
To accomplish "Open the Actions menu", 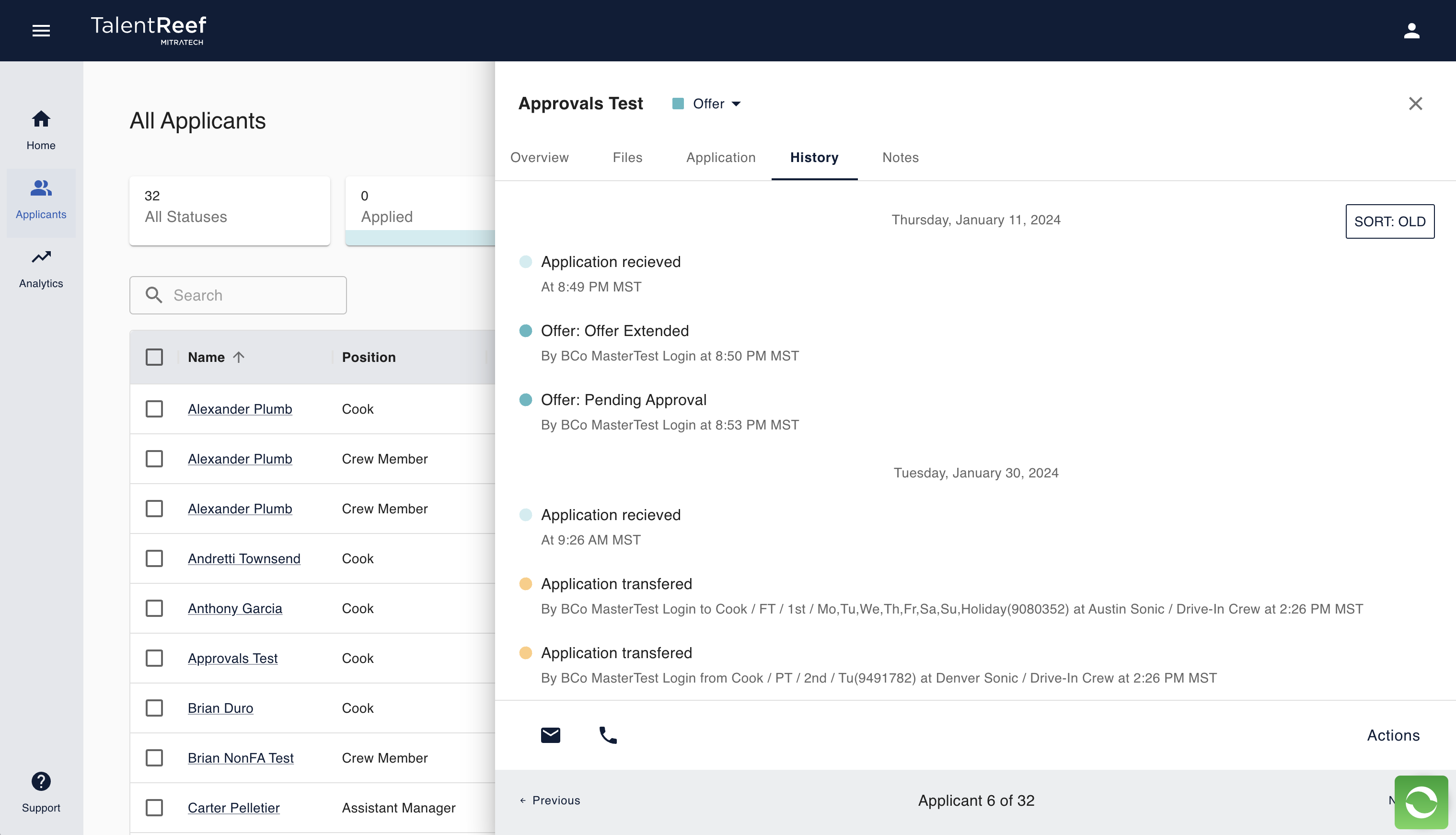I will pos(1393,735).
